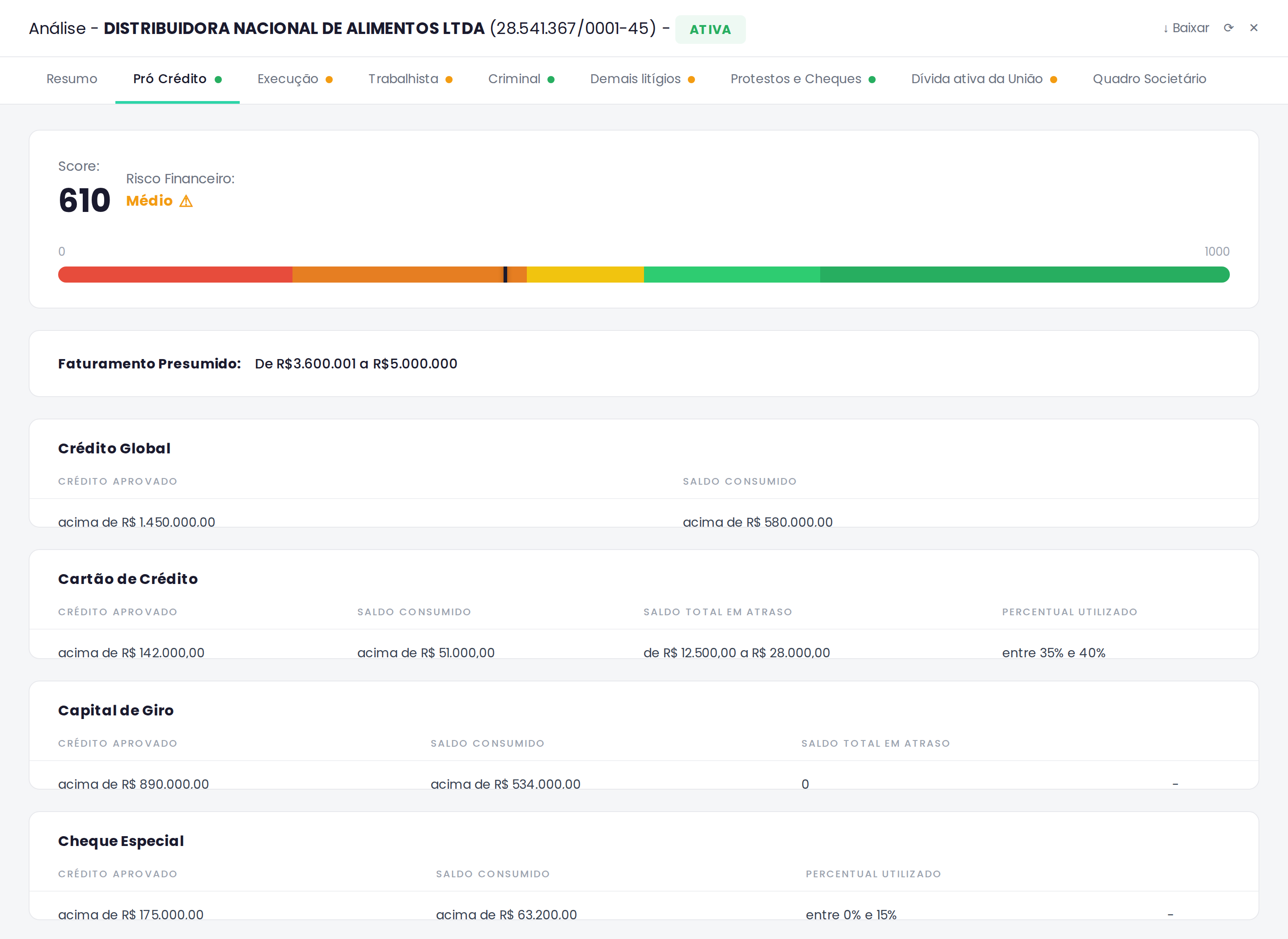The height and width of the screenshot is (939, 1288).
Task: Switch to Protestos e Cheques tab
Action: (796, 79)
